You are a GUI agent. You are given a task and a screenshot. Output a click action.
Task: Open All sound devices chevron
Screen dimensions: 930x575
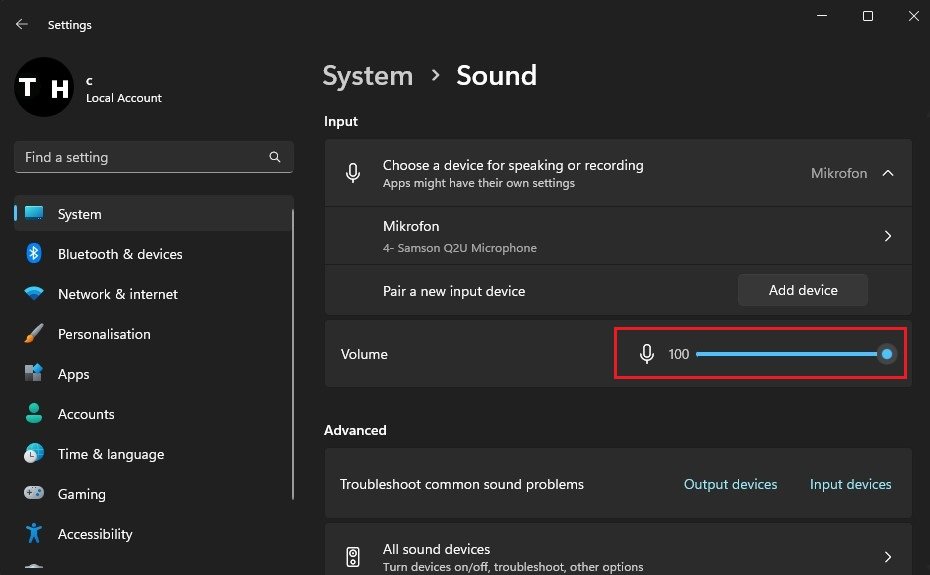click(887, 556)
